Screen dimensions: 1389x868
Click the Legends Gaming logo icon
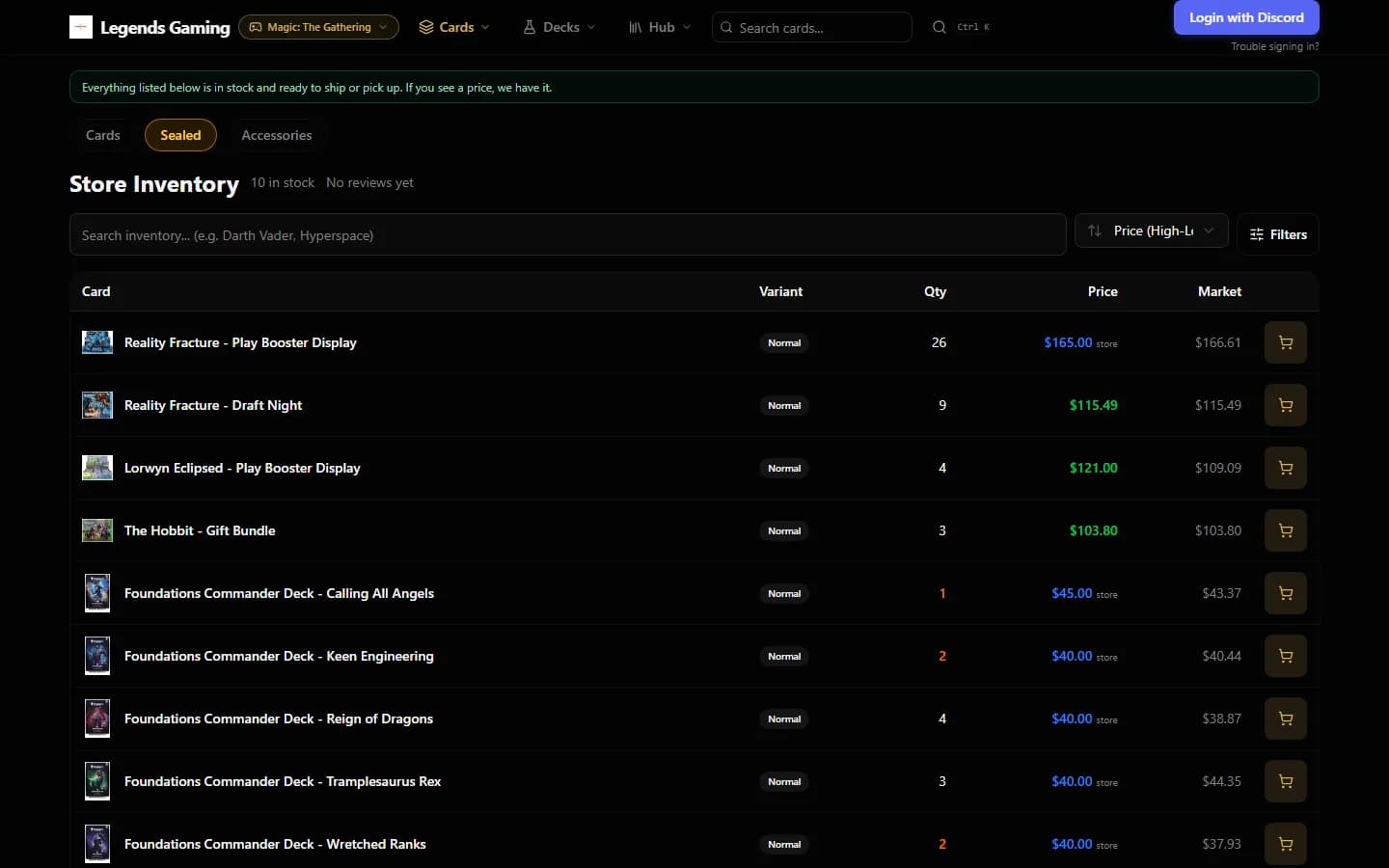[x=81, y=27]
